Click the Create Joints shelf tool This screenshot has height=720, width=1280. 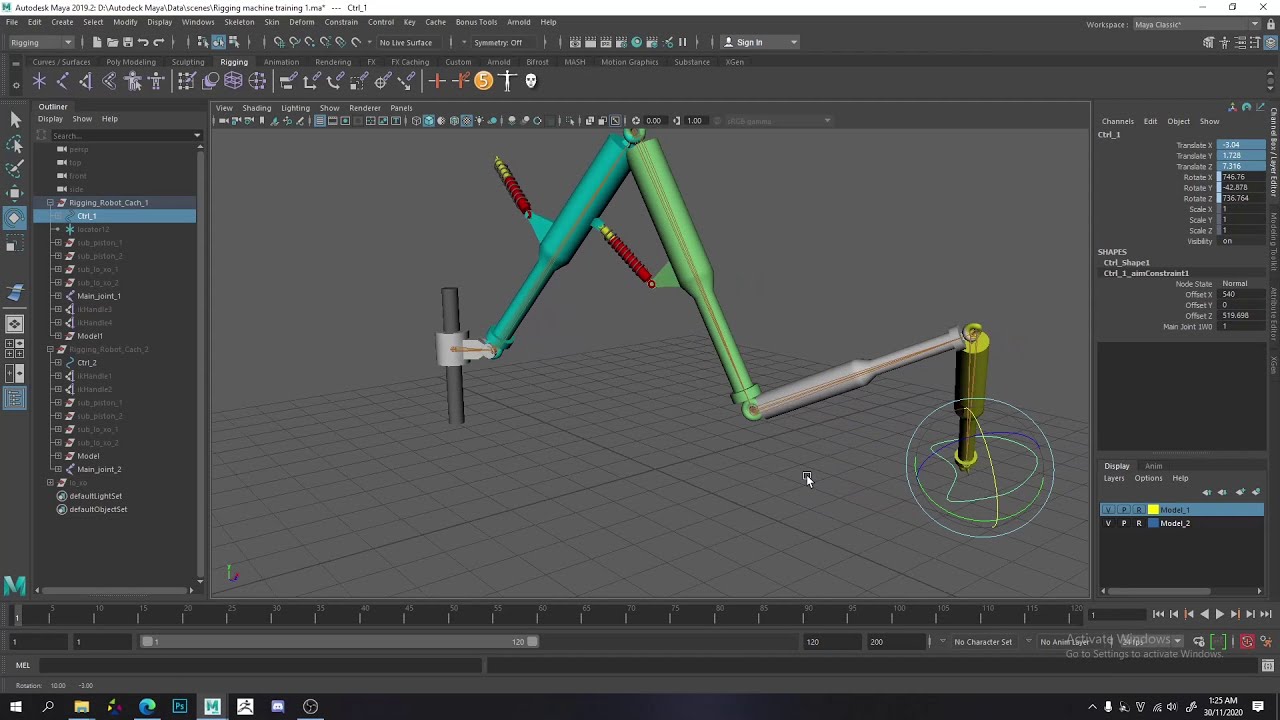[x=62, y=81]
